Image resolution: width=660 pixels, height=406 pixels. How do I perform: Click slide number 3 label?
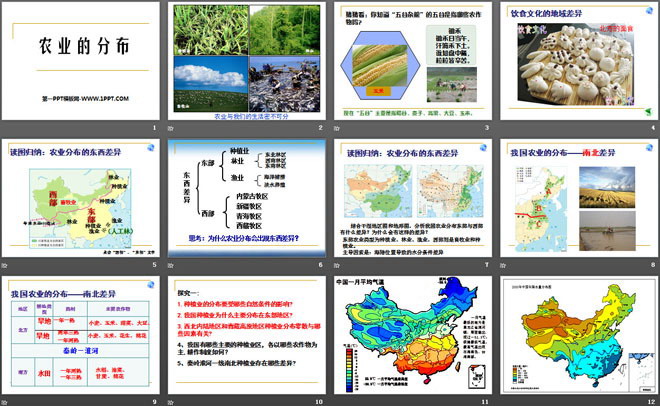pos(487,127)
